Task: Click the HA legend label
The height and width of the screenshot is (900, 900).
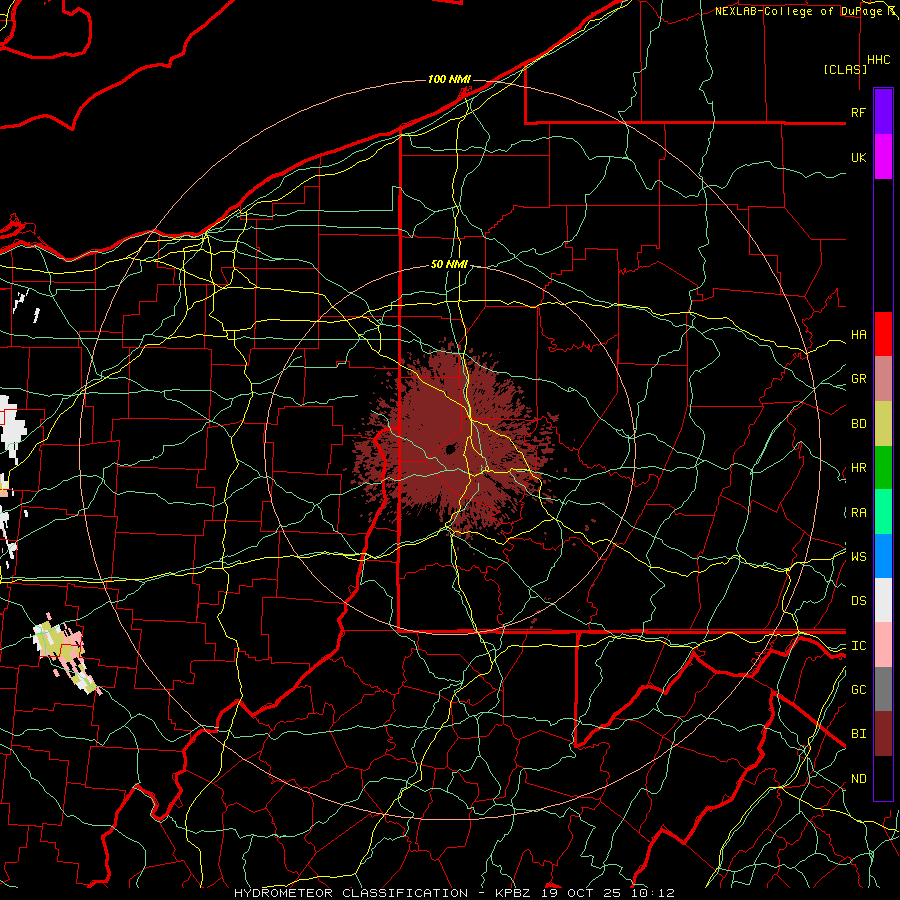Action: tap(858, 335)
